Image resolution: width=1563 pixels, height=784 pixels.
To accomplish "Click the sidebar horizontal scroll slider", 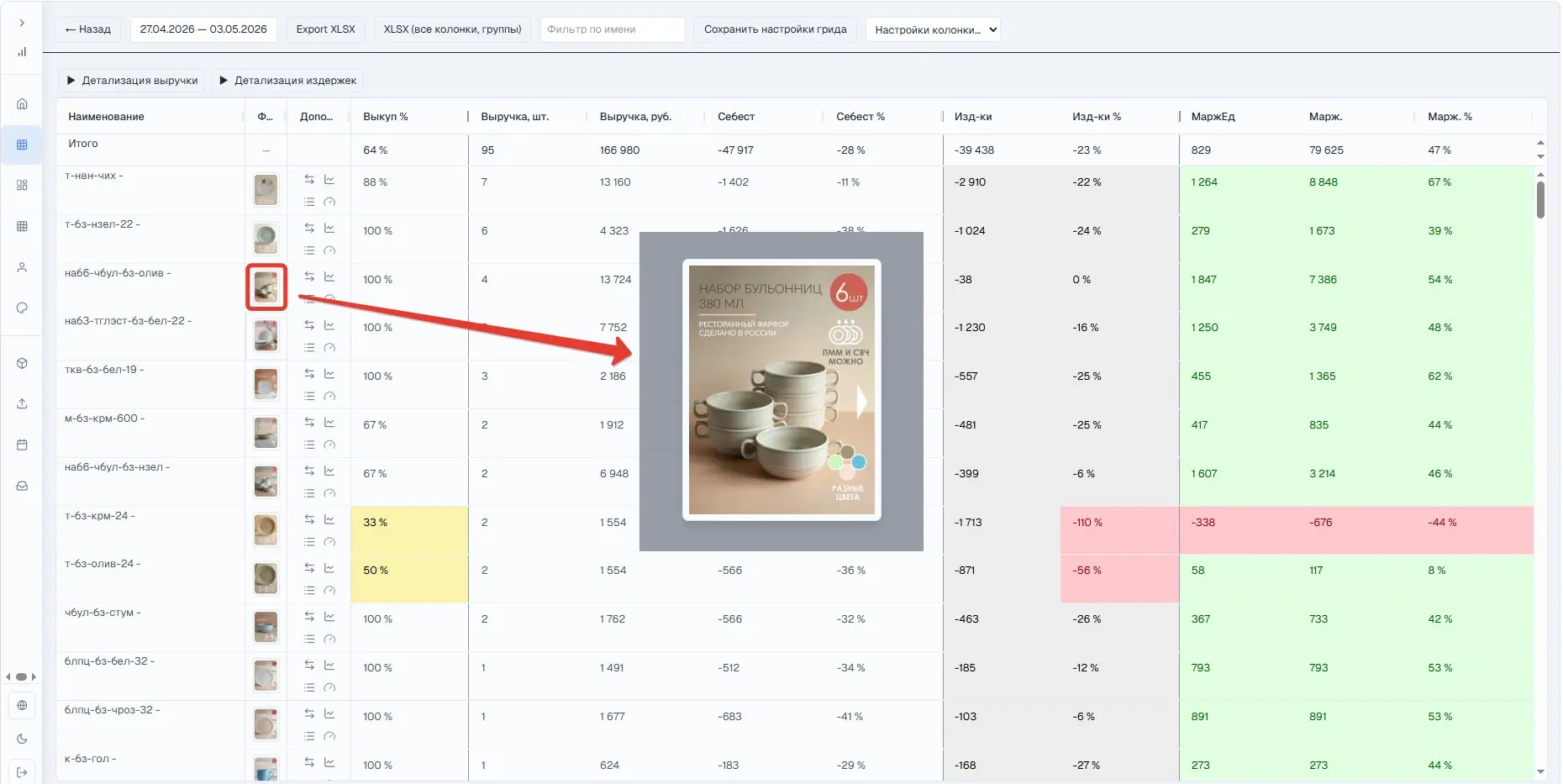I will tap(22, 676).
